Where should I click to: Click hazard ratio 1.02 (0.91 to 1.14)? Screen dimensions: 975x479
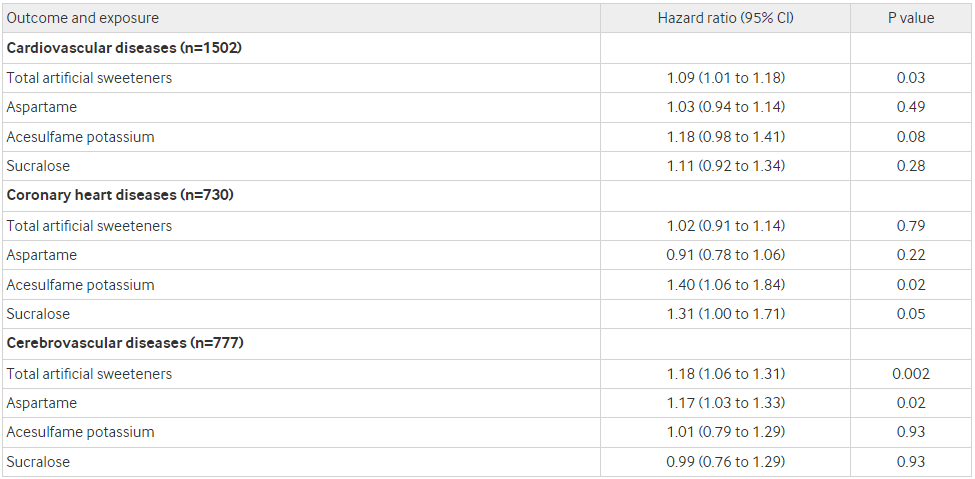725,226
